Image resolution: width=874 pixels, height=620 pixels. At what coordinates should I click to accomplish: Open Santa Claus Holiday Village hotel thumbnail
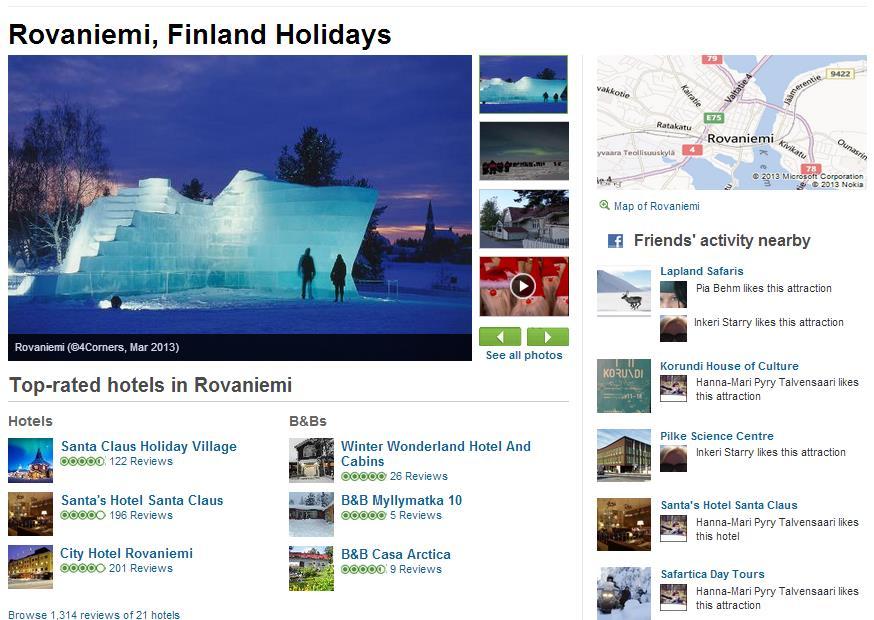click(30, 460)
